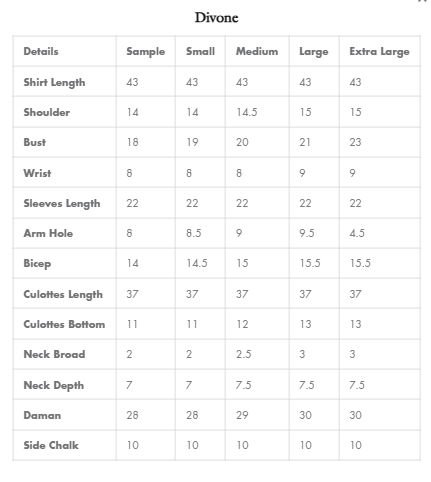Viewport: 431px width, 482px height.
Task: Click the Large size column header
Action: click(314, 52)
